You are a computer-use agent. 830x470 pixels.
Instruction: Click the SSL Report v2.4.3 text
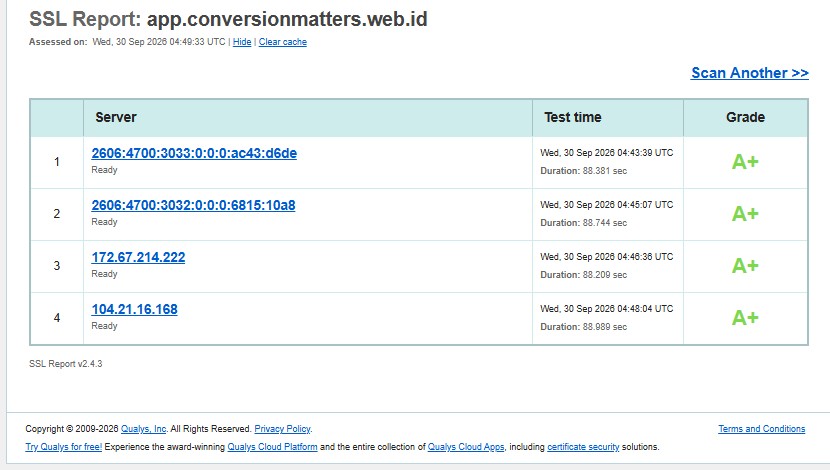[x=66, y=364]
